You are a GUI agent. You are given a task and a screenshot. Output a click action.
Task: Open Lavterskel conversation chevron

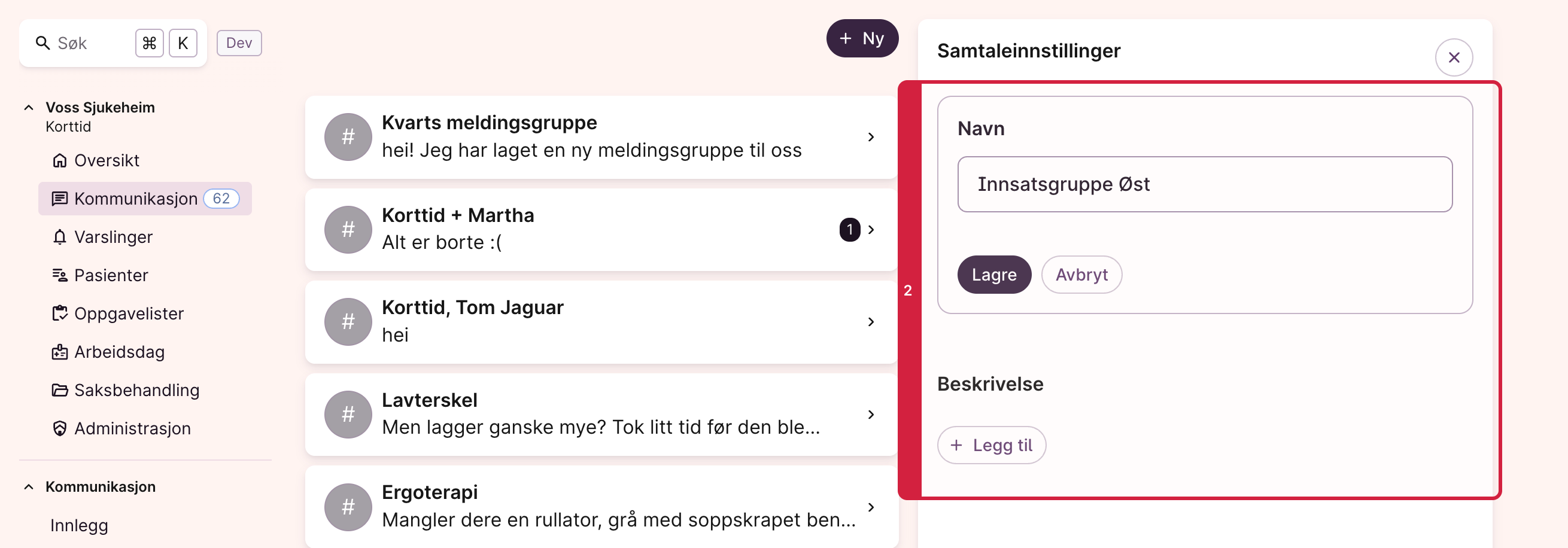pyautogui.click(x=871, y=415)
